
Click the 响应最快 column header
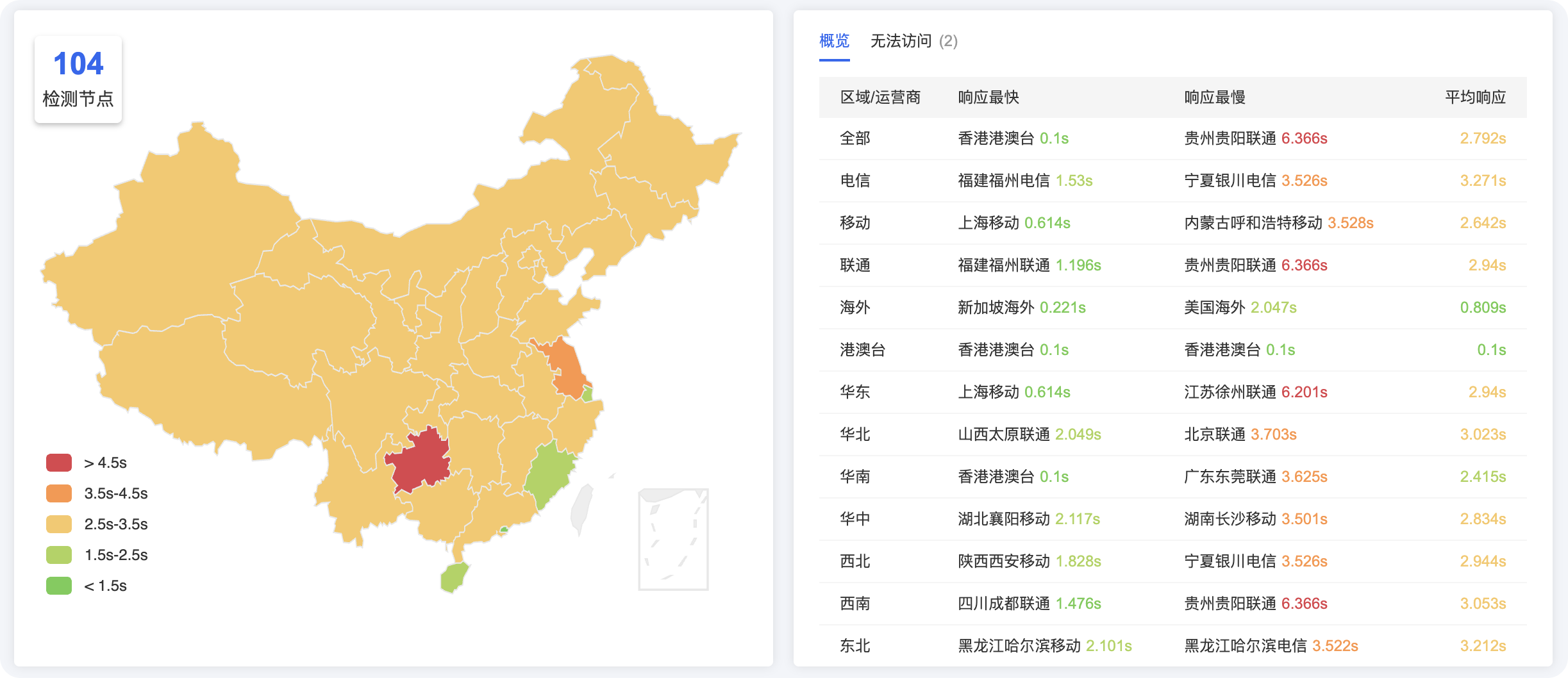[988, 97]
